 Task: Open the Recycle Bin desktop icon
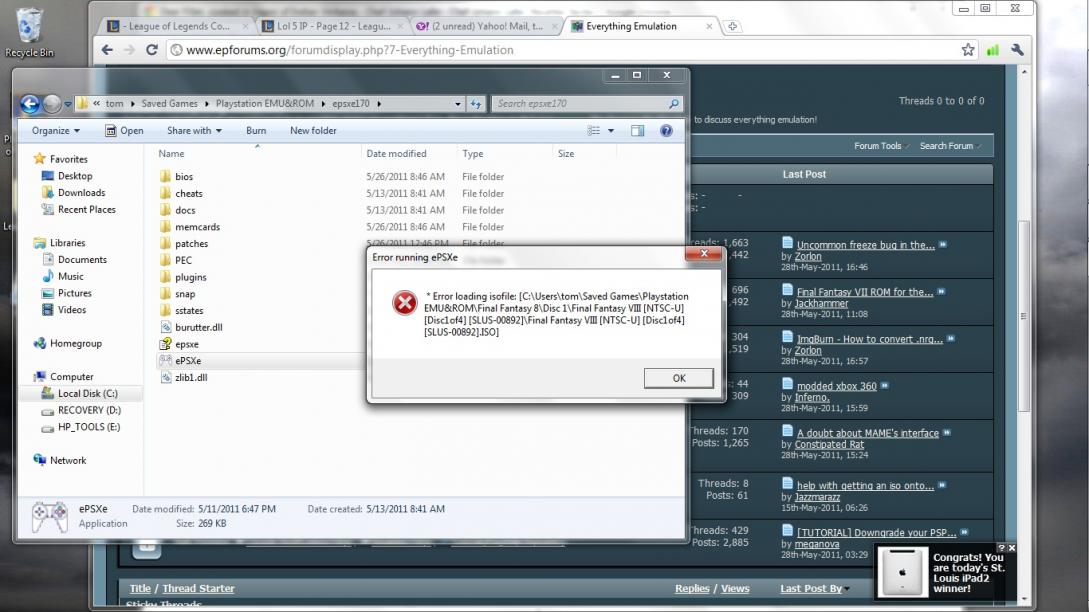coord(28,32)
